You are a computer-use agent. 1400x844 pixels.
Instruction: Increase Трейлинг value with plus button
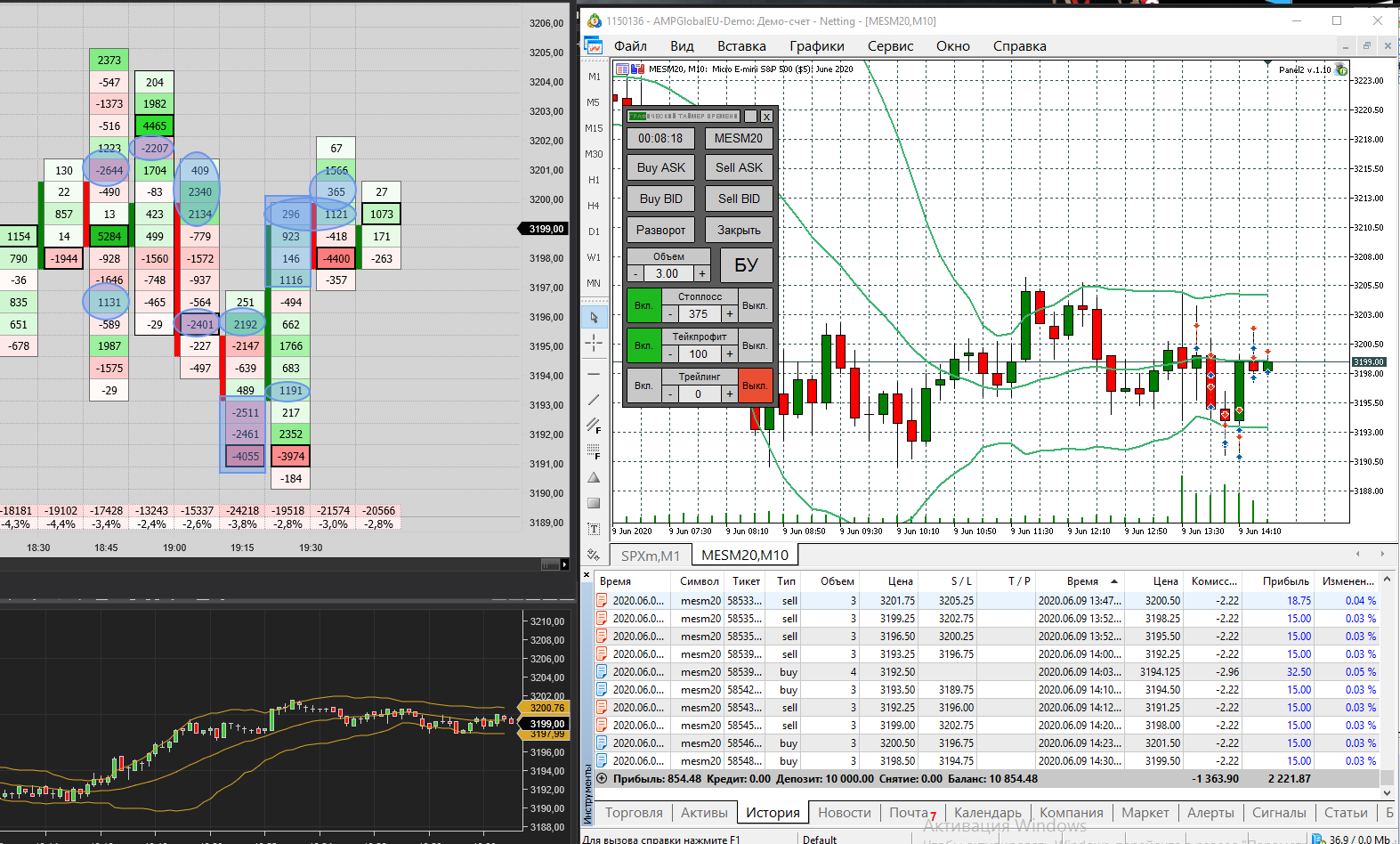729,394
